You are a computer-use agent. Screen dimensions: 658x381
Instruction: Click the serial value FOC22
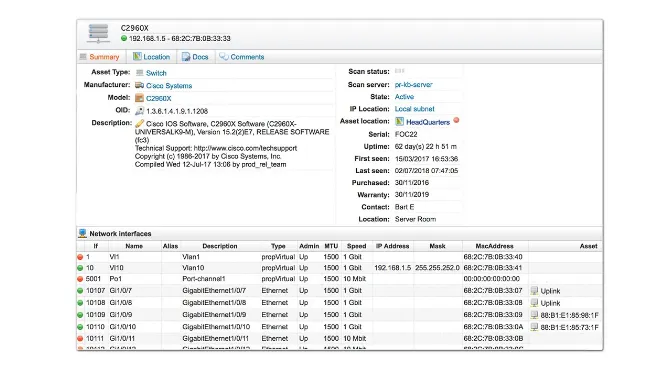406,134
